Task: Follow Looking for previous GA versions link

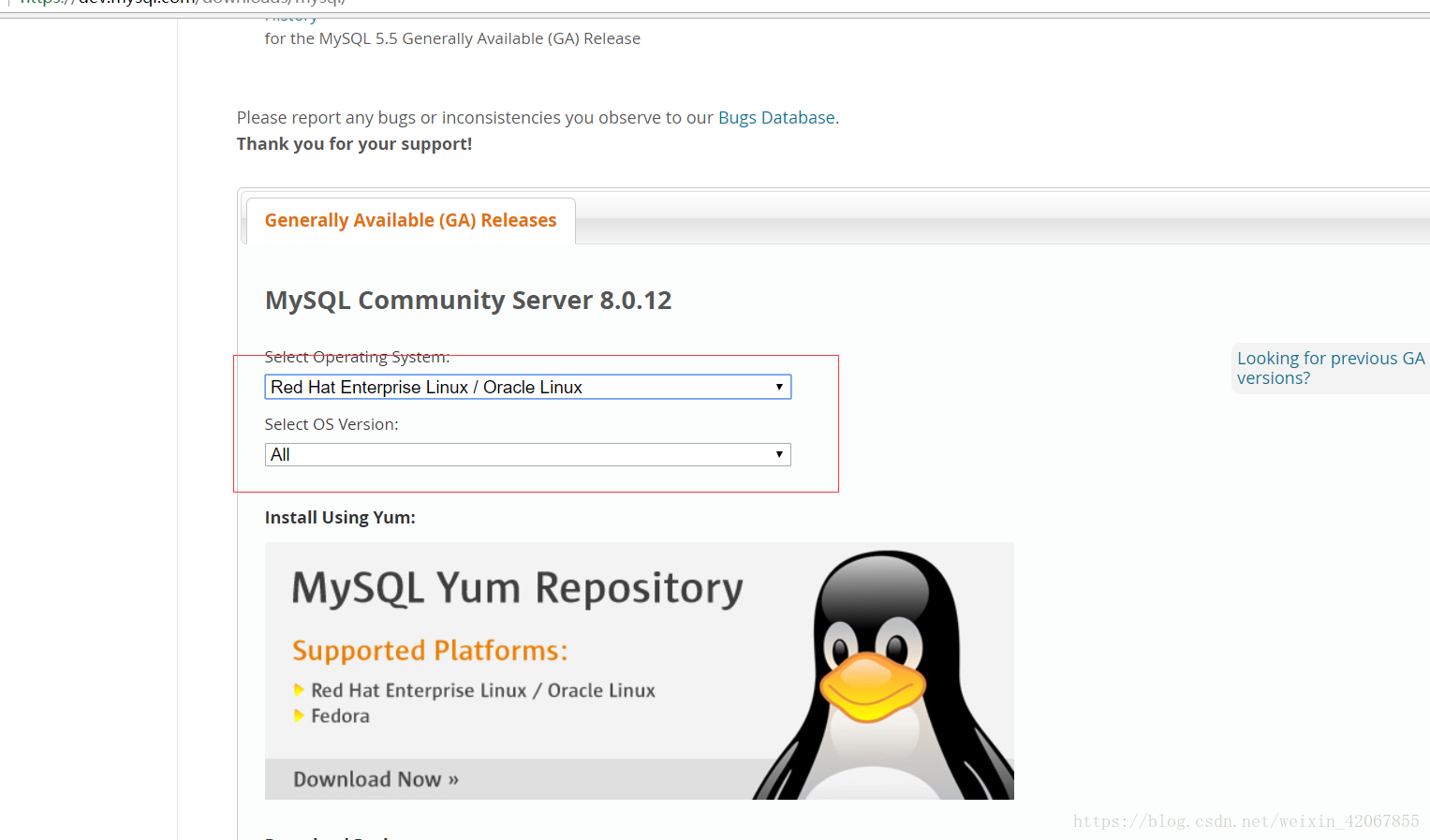Action: (1330, 368)
